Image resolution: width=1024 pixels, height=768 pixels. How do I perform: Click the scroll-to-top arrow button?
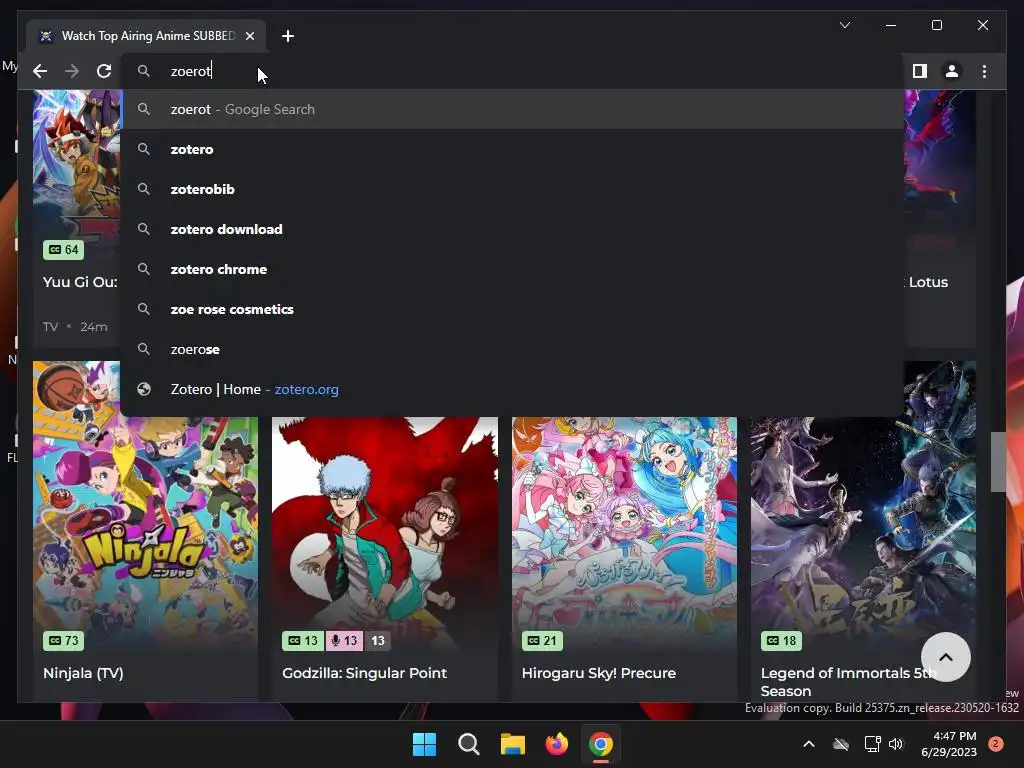946,657
